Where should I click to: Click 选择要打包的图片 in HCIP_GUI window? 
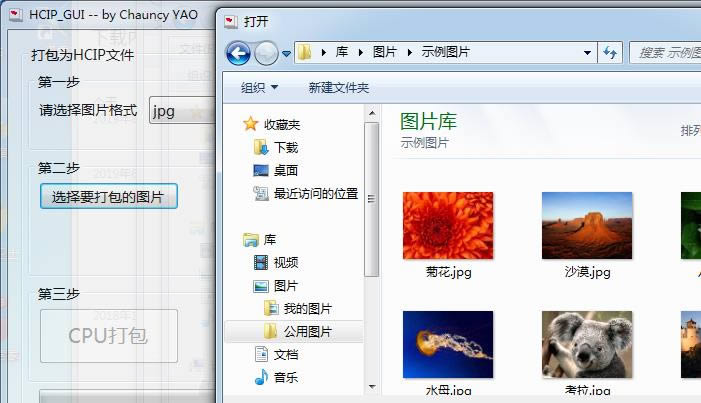click(x=109, y=196)
